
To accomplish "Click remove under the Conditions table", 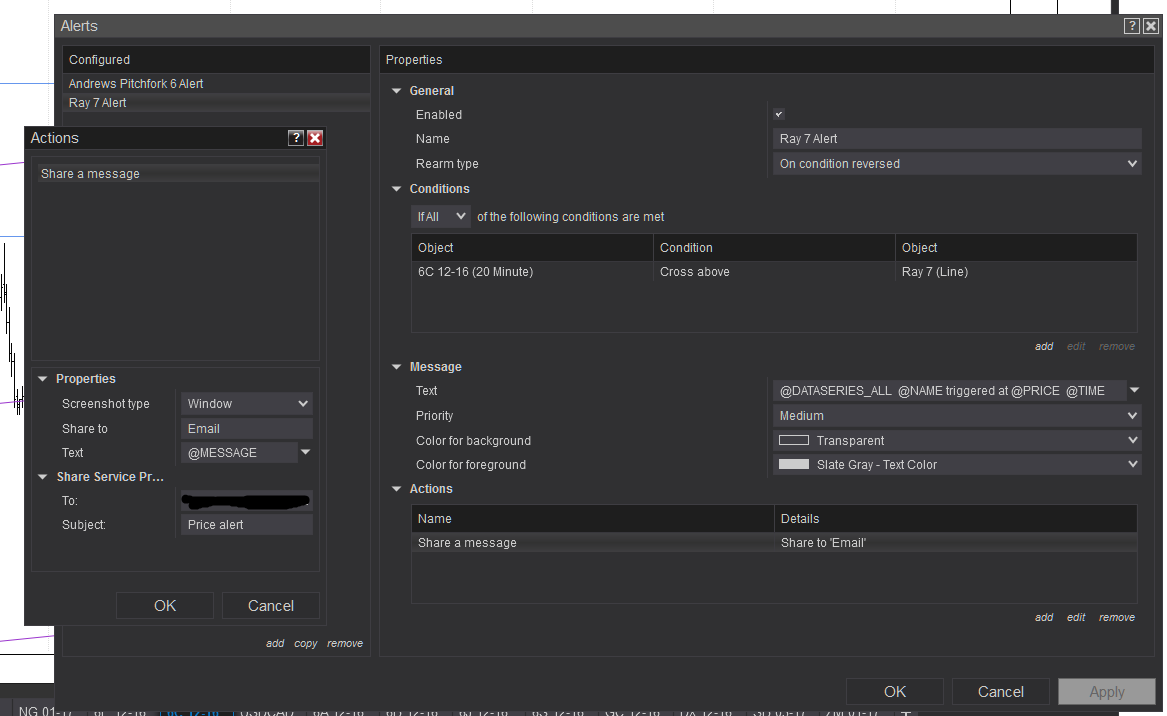I will (x=1116, y=346).
